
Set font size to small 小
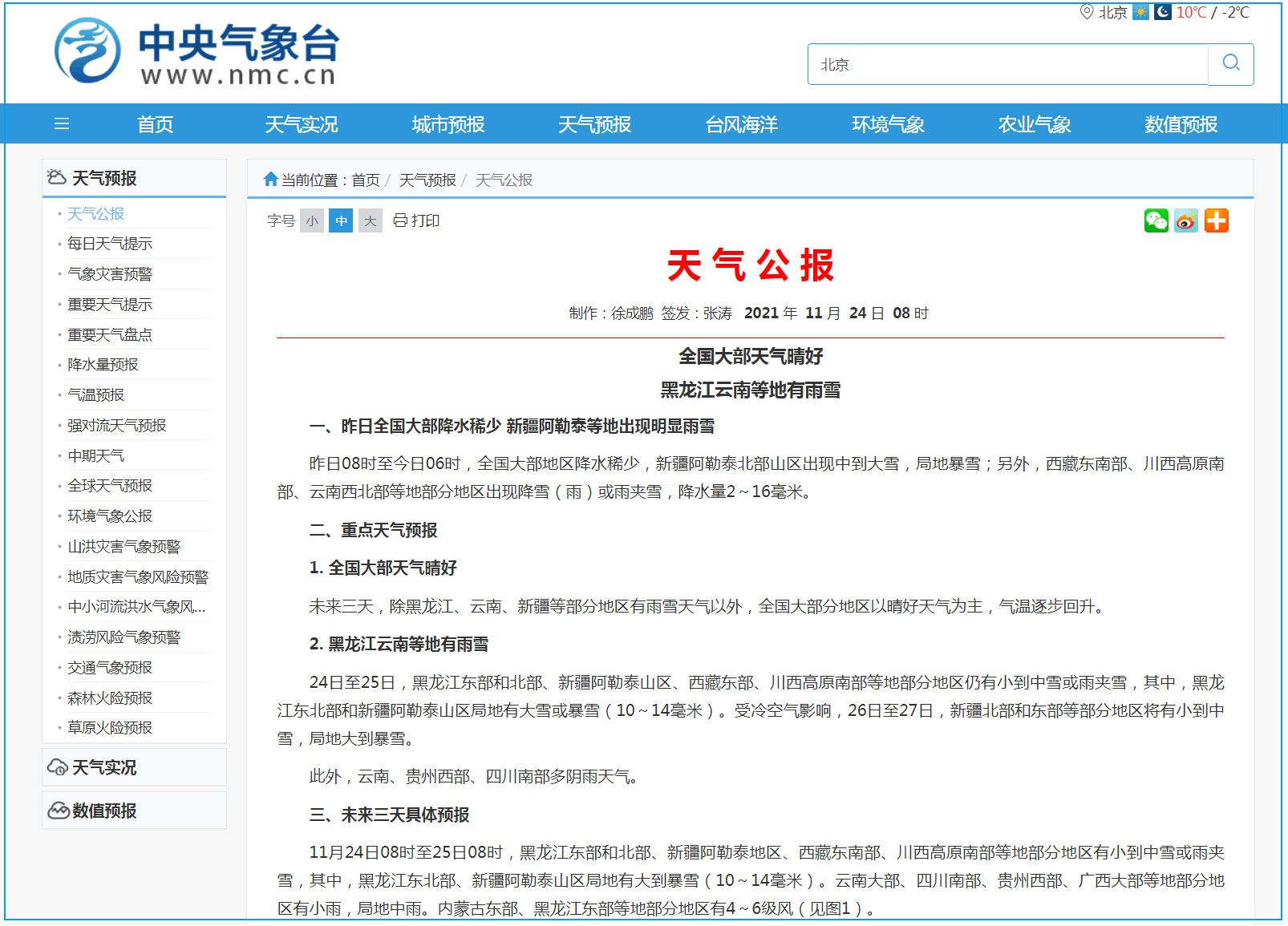[312, 220]
